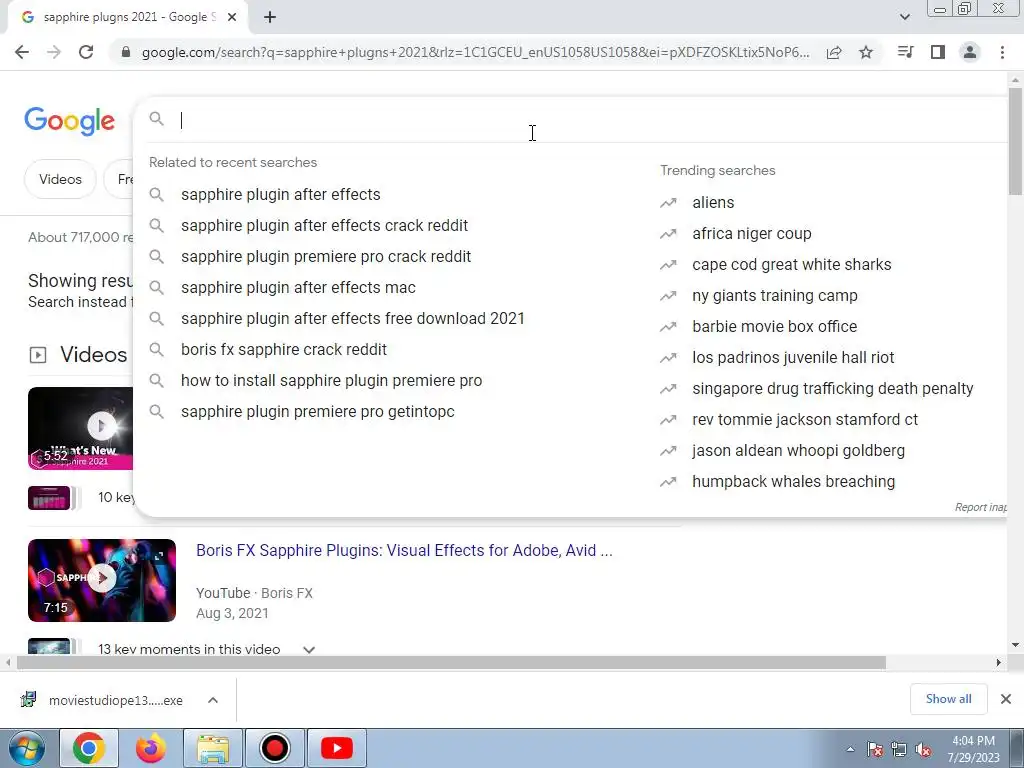
Task: Go back with the browser back arrow
Action: click(x=22, y=52)
